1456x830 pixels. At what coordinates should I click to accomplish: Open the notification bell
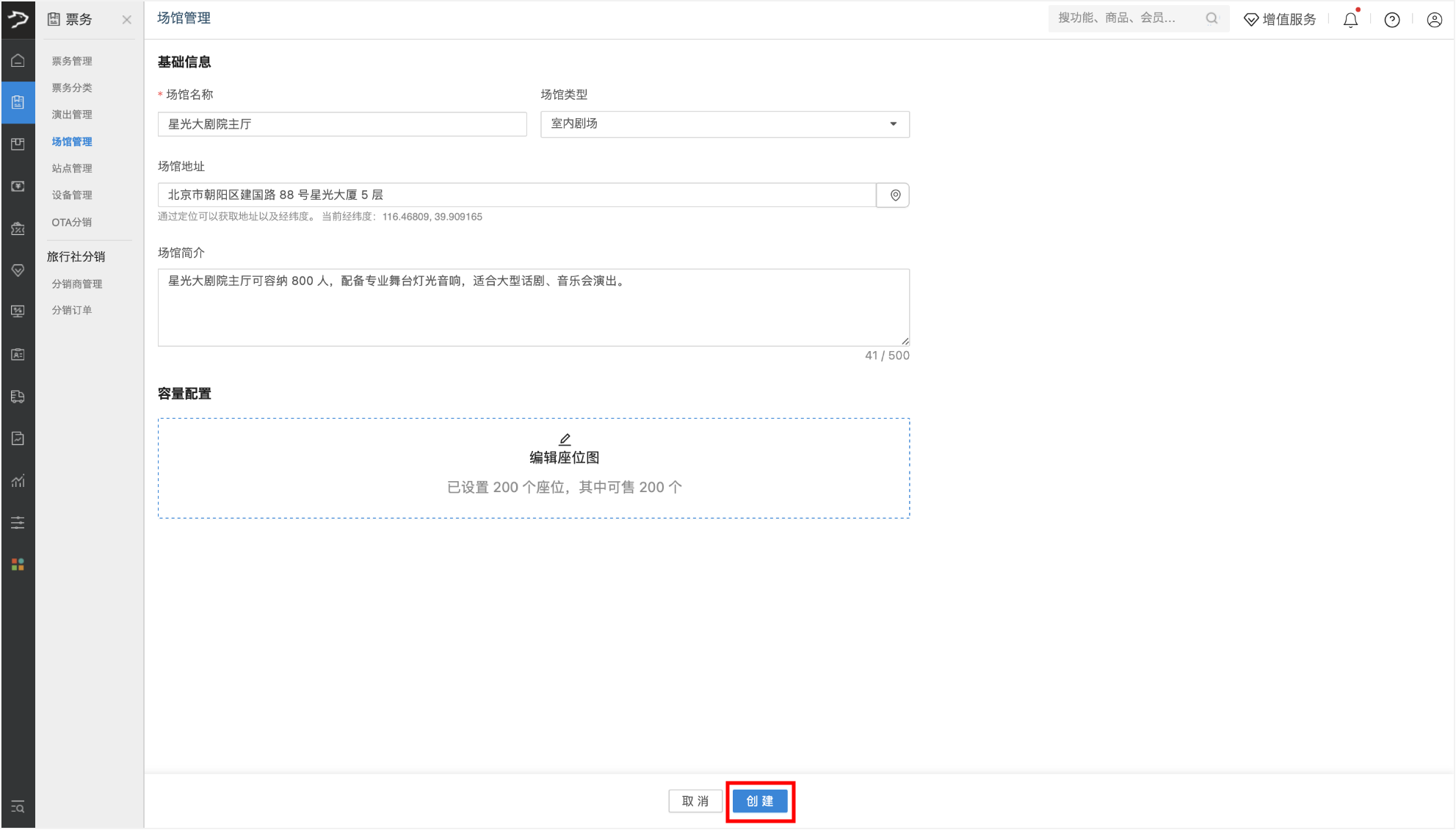1350,20
